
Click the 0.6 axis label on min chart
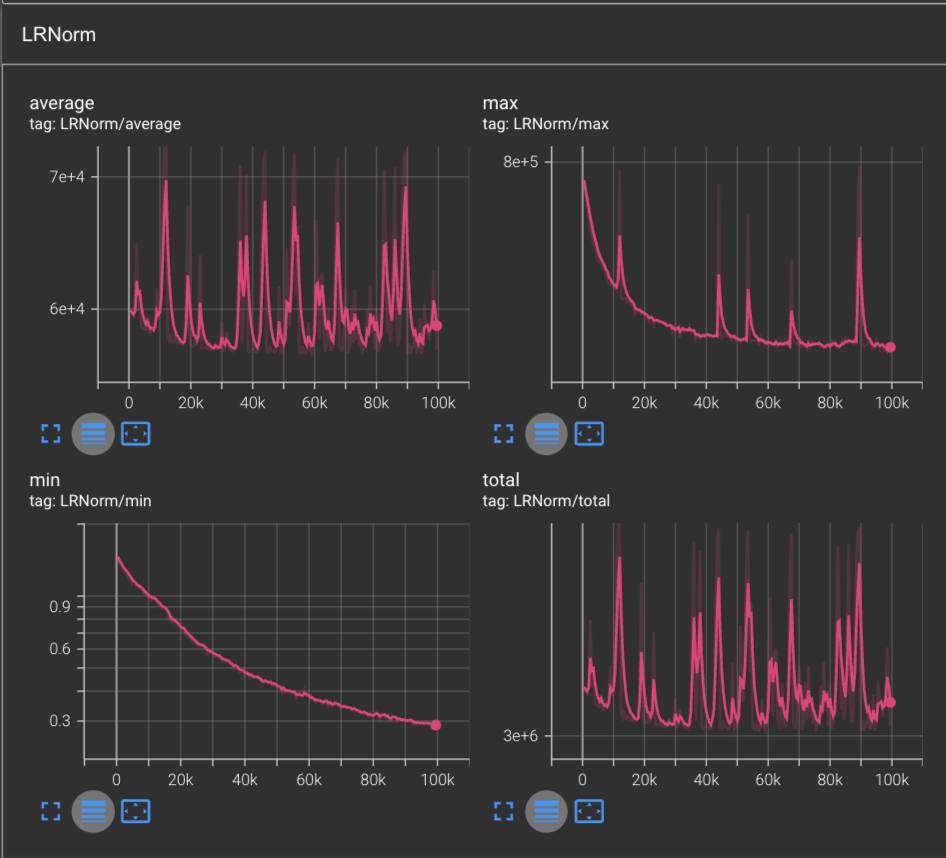[60, 649]
